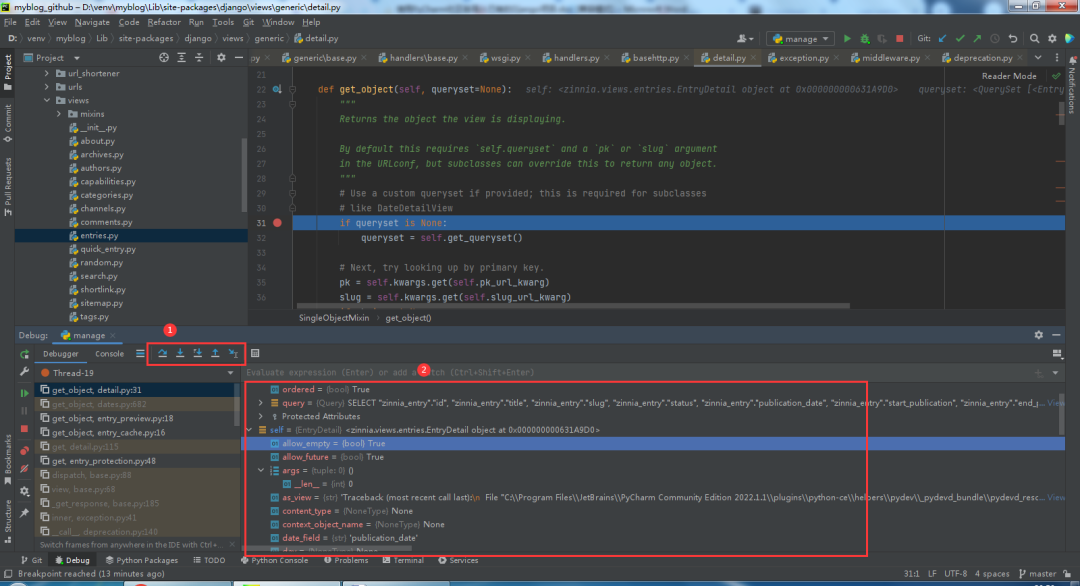Click the Step Into debugger icon

[180, 353]
